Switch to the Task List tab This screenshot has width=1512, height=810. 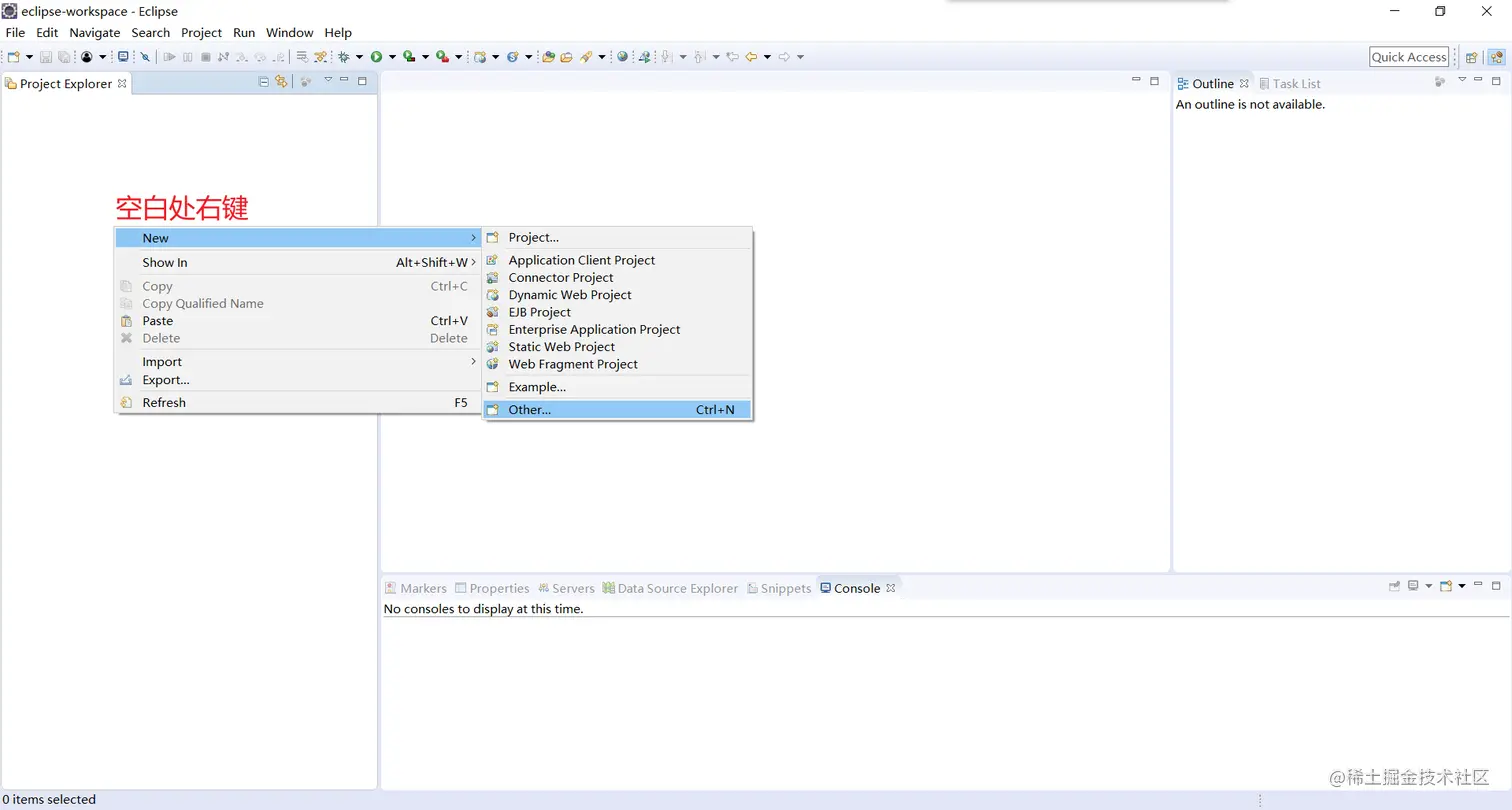coord(1290,84)
